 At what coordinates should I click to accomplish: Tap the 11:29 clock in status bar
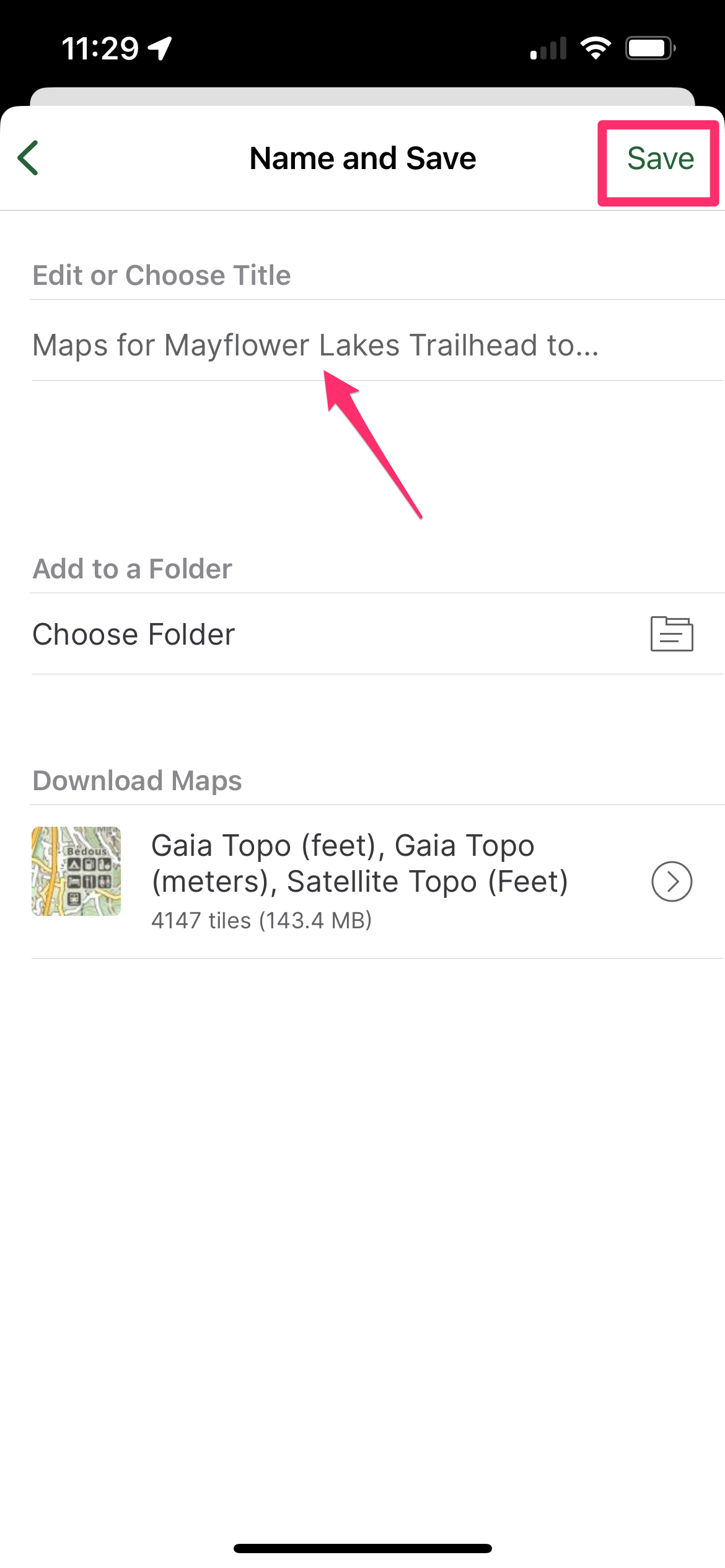coord(100,48)
